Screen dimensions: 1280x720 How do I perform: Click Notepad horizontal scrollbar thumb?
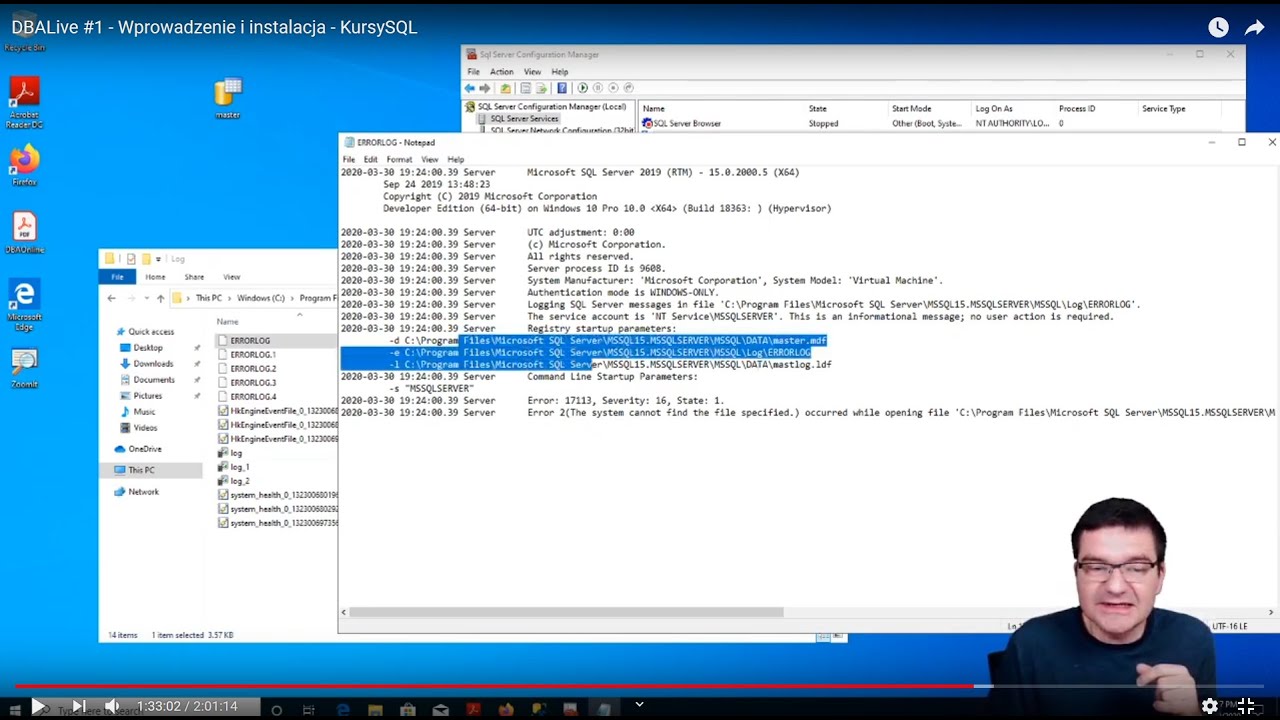[x=566, y=612]
